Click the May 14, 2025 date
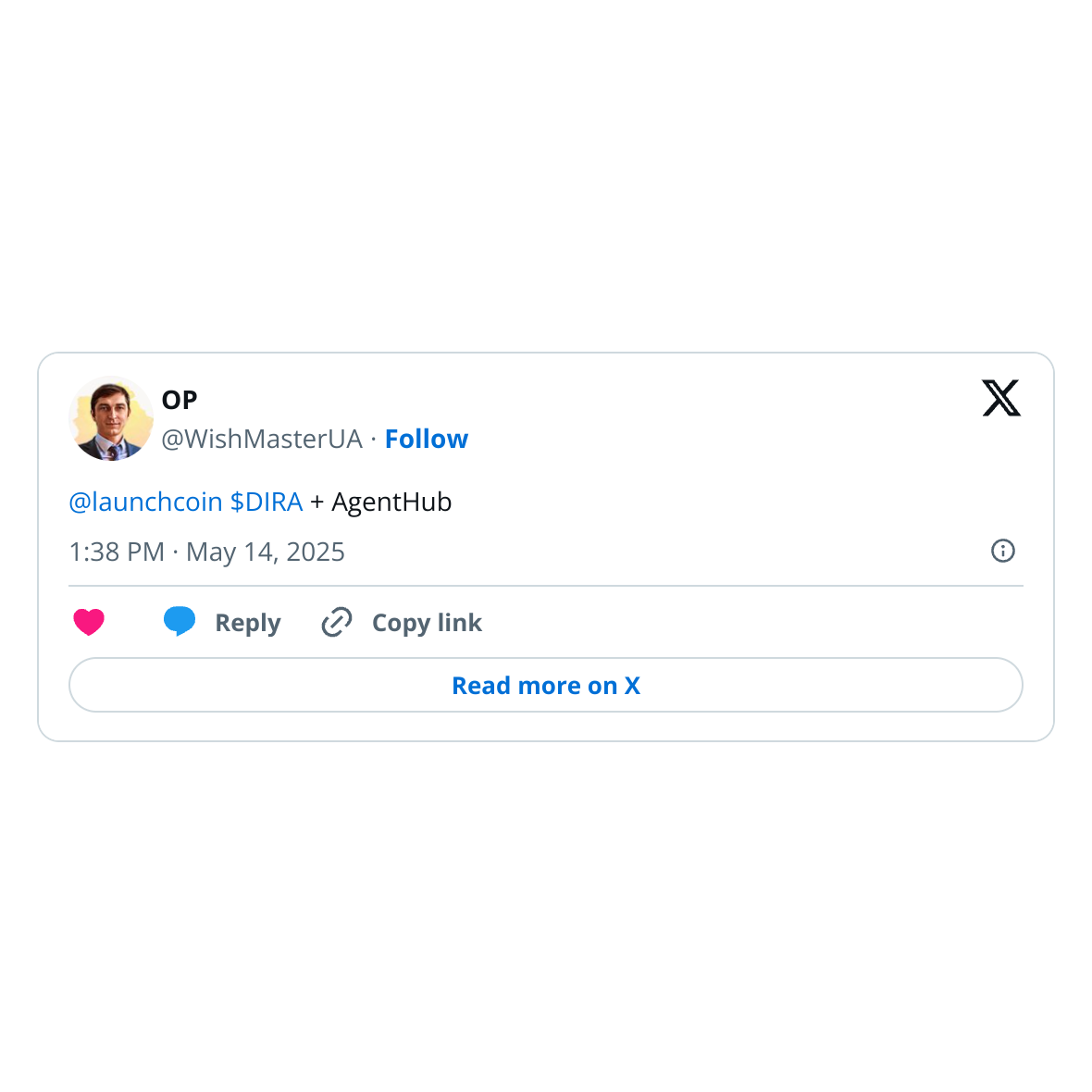 [266, 552]
